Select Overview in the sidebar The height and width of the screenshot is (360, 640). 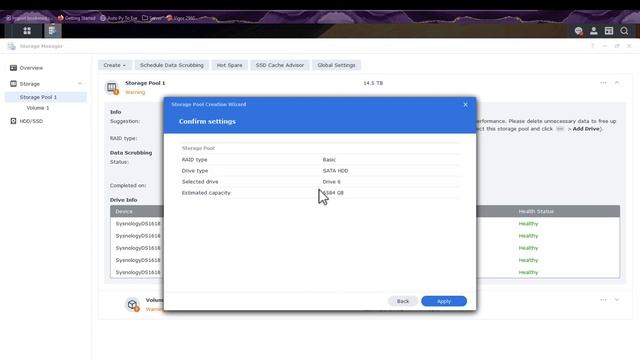point(31,68)
